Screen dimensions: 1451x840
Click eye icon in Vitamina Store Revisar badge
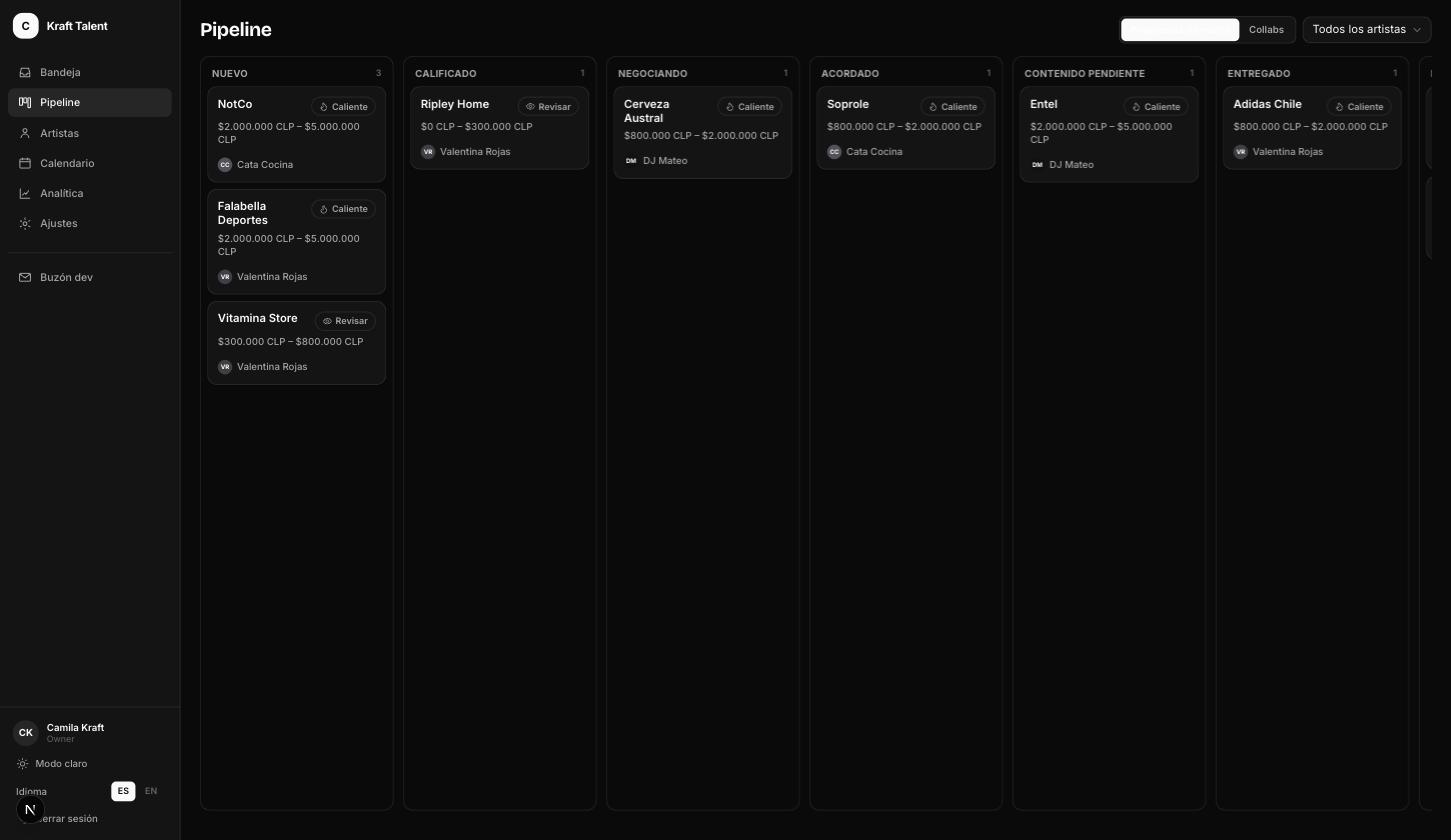327,321
